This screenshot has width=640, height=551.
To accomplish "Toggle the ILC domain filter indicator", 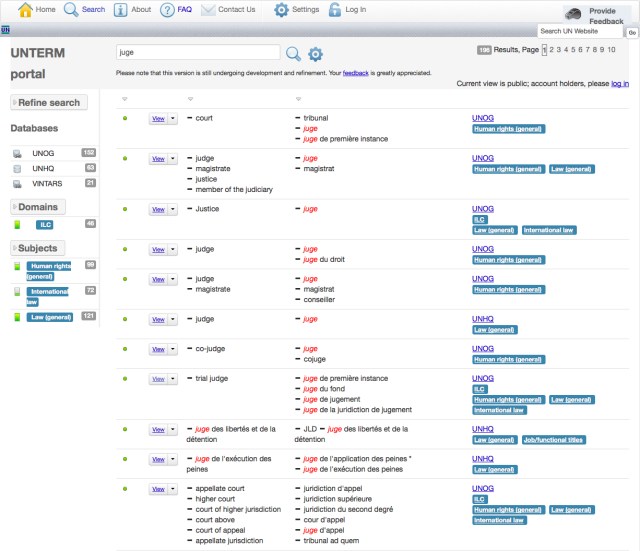I will click(x=17, y=225).
